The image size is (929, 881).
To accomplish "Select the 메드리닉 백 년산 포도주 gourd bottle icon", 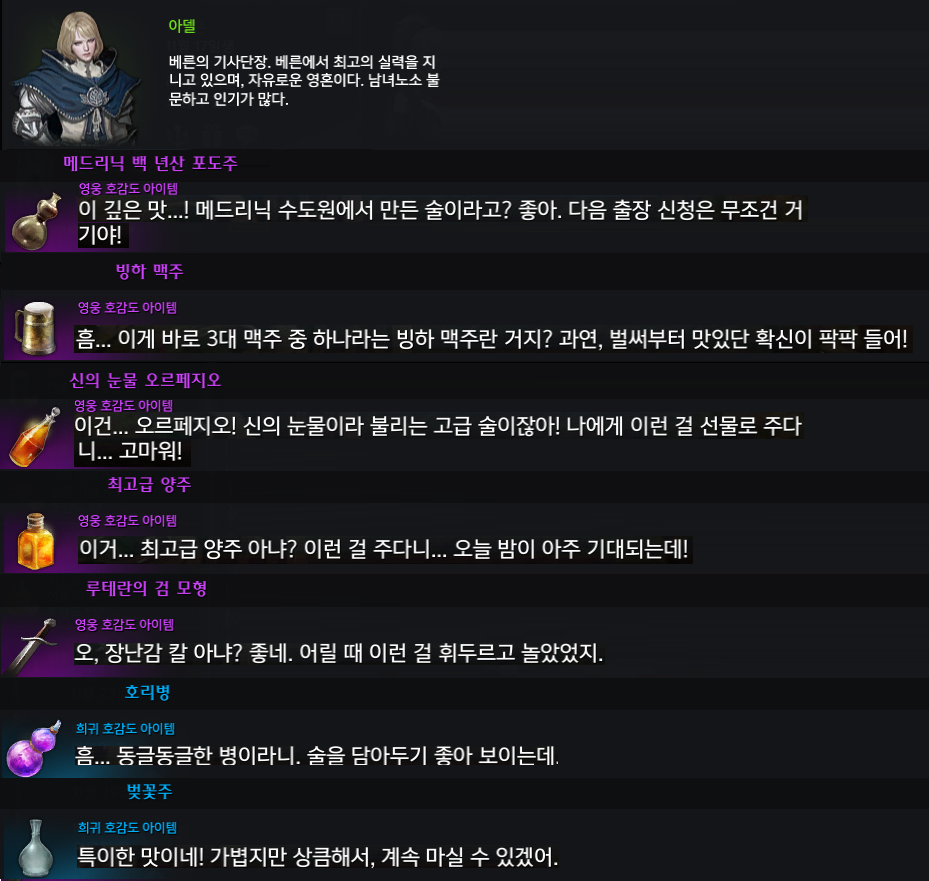I will click(x=37, y=220).
